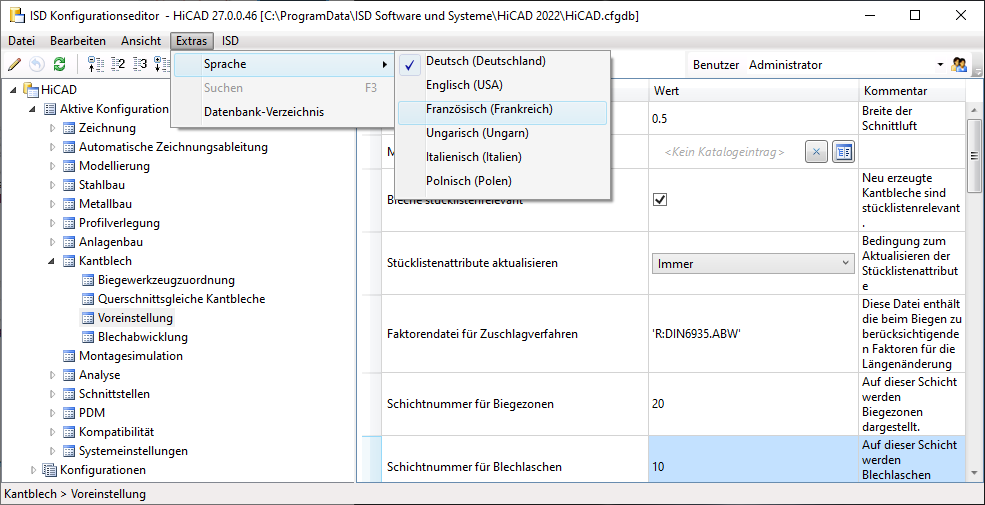Click the Wert column header
Screen dimensions: 985x505
[753, 91]
